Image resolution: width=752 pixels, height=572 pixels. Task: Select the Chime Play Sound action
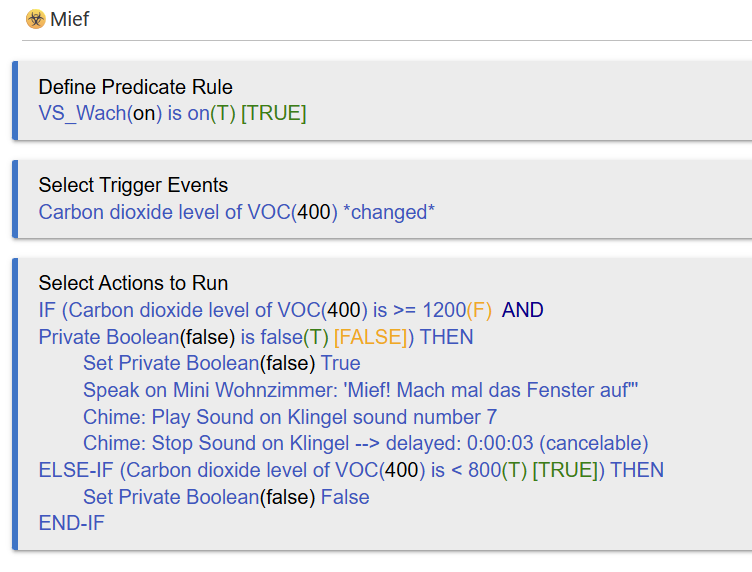[x=289, y=417]
